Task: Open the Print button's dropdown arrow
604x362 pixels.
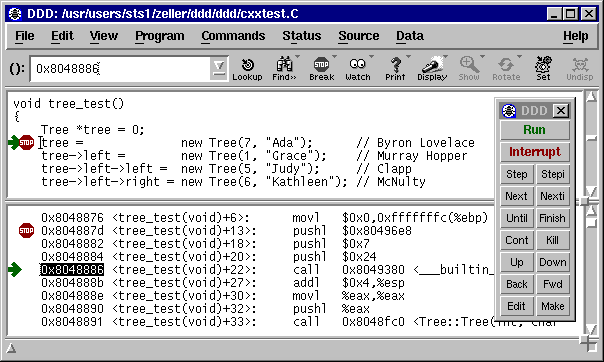Action: (408, 57)
